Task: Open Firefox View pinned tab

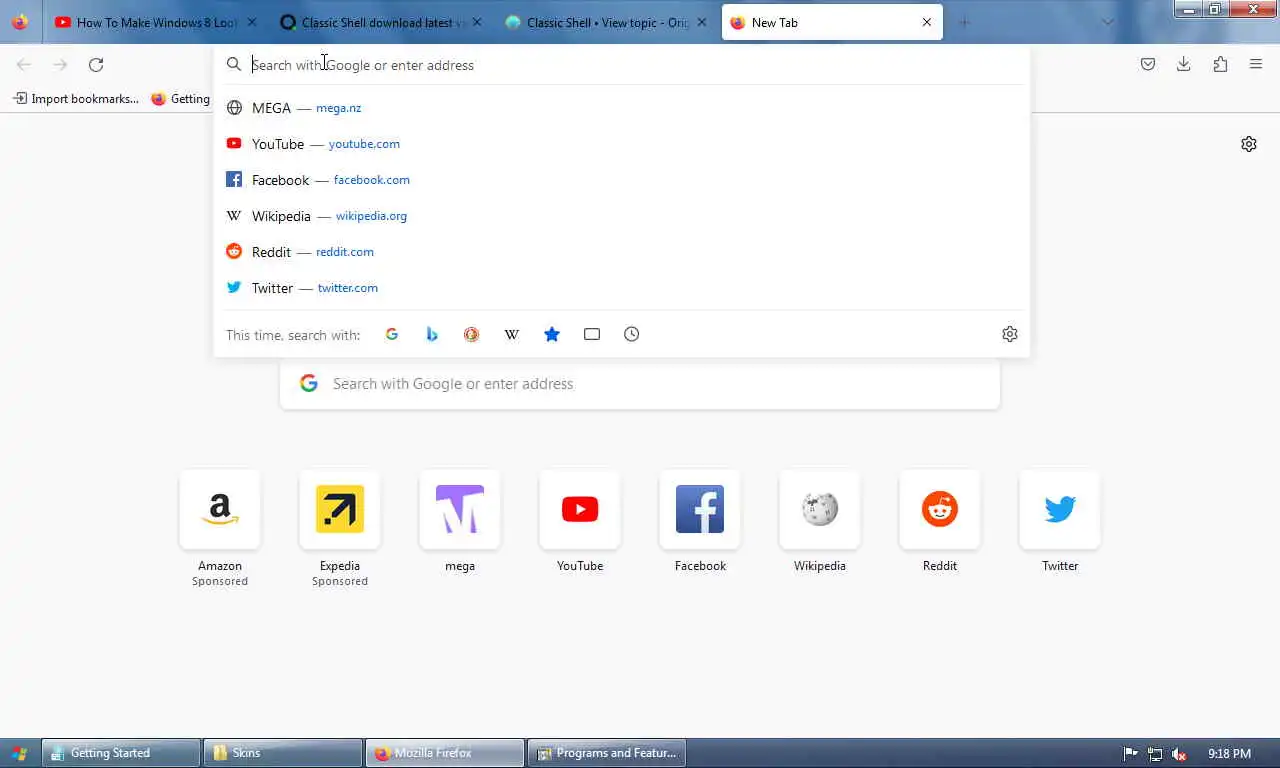Action: (20, 22)
